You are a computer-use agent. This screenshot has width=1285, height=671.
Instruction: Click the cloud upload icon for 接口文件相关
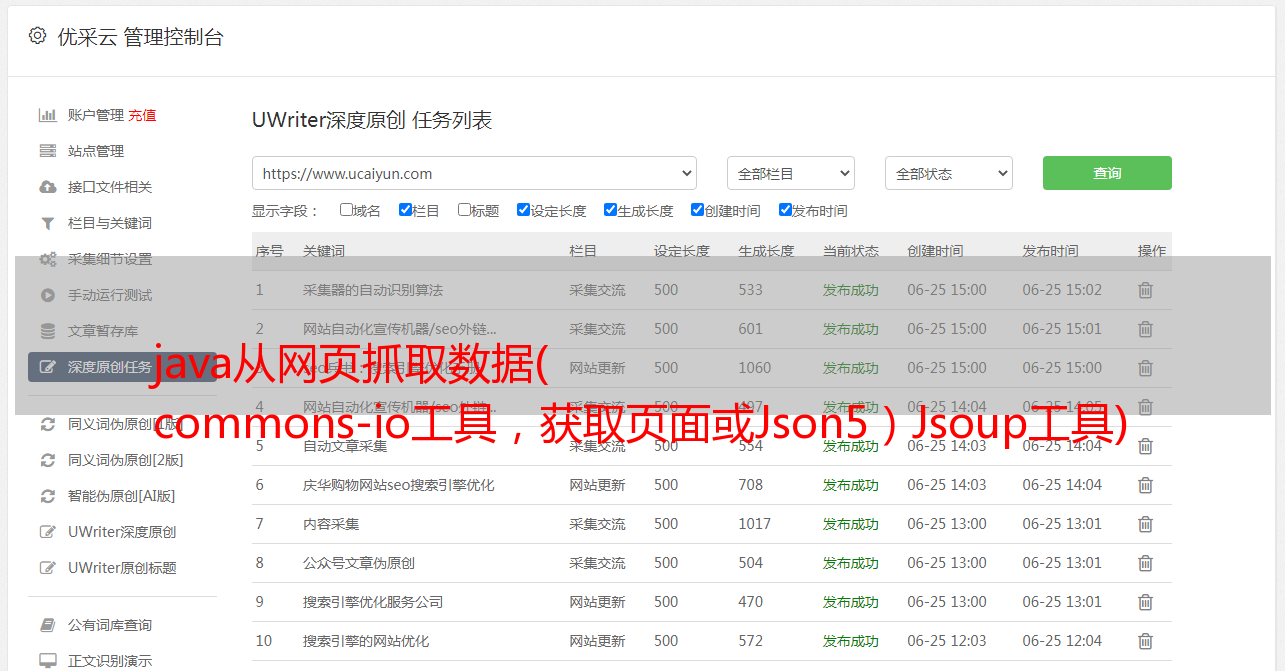[x=47, y=187]
